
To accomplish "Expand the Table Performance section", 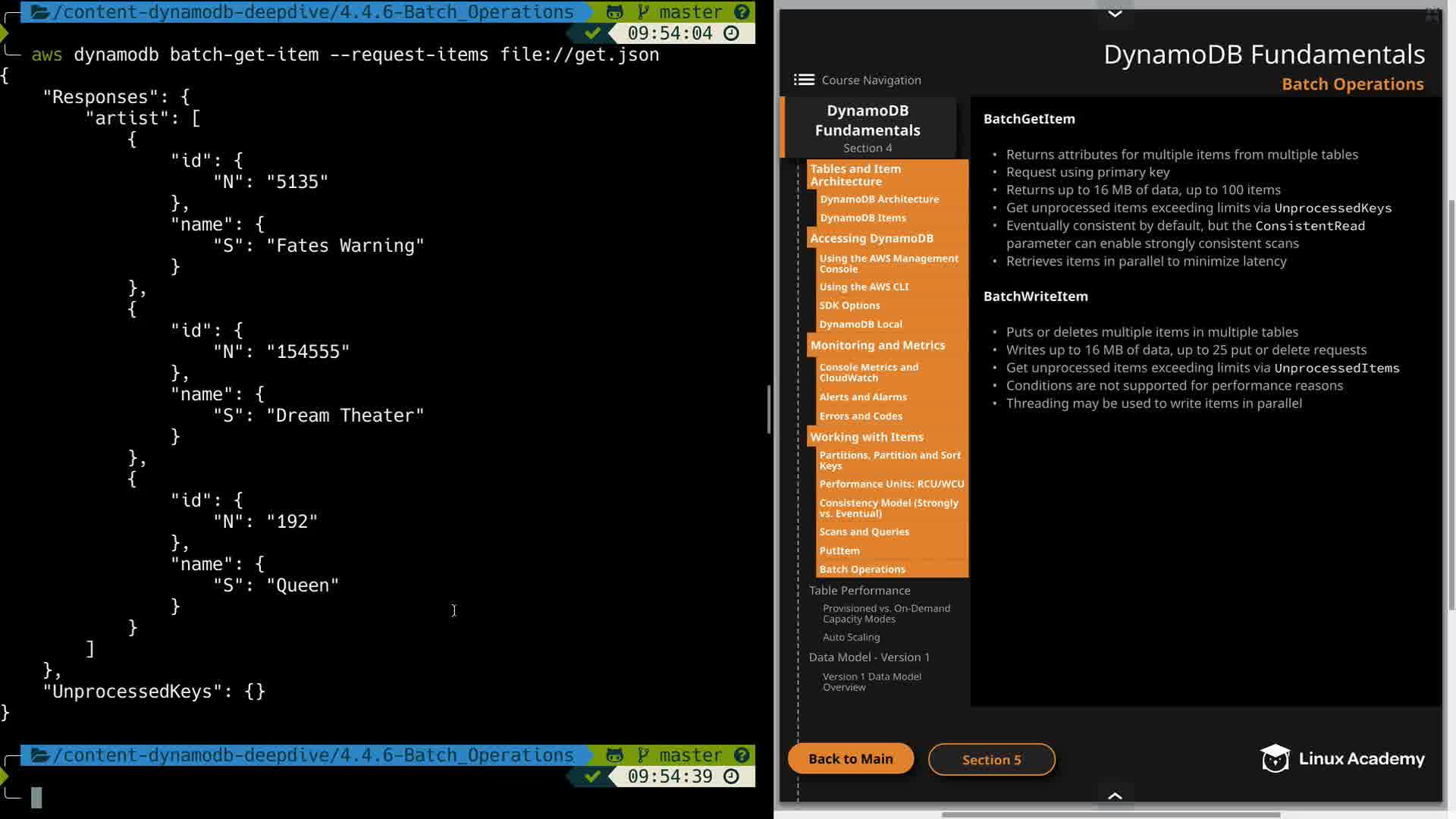I will pyautogui.click(x=859, y=590).
